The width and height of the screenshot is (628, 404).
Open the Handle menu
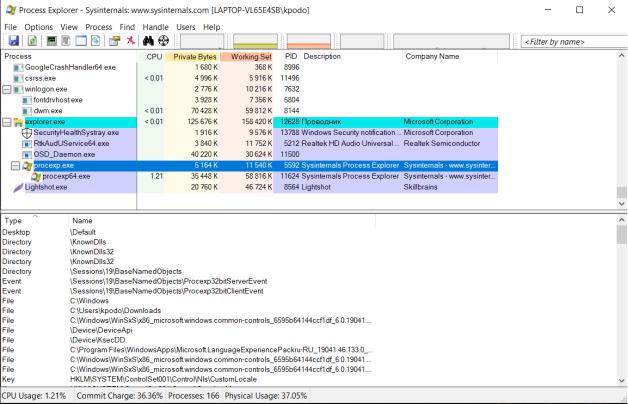coord(155,27)
